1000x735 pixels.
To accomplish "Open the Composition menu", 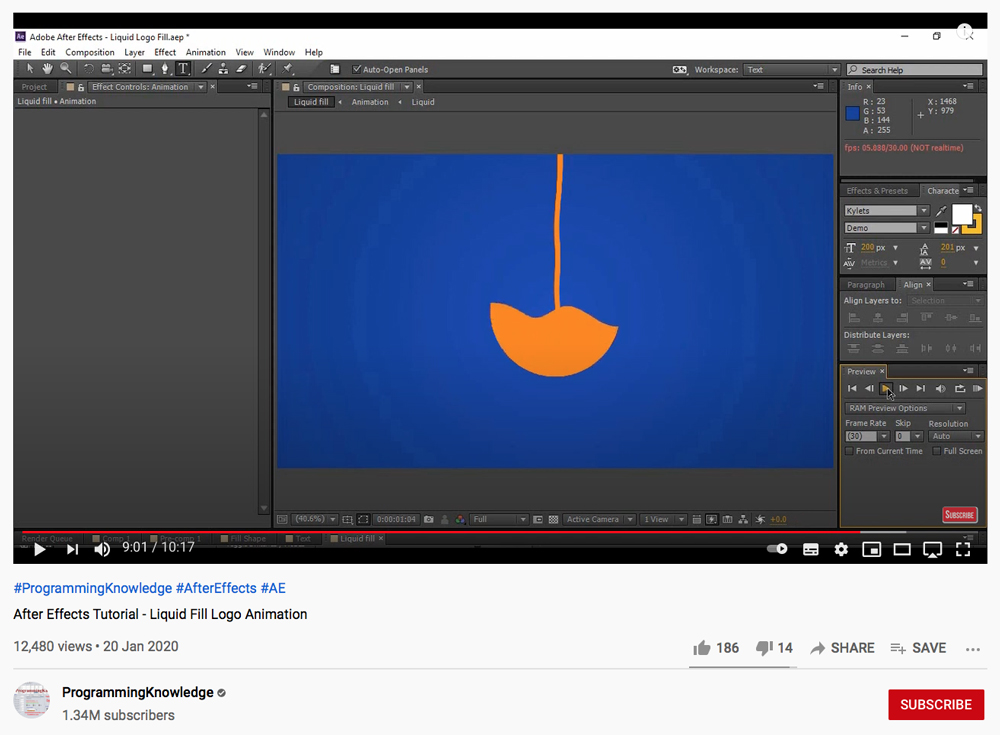I will (x=90, y=52).
